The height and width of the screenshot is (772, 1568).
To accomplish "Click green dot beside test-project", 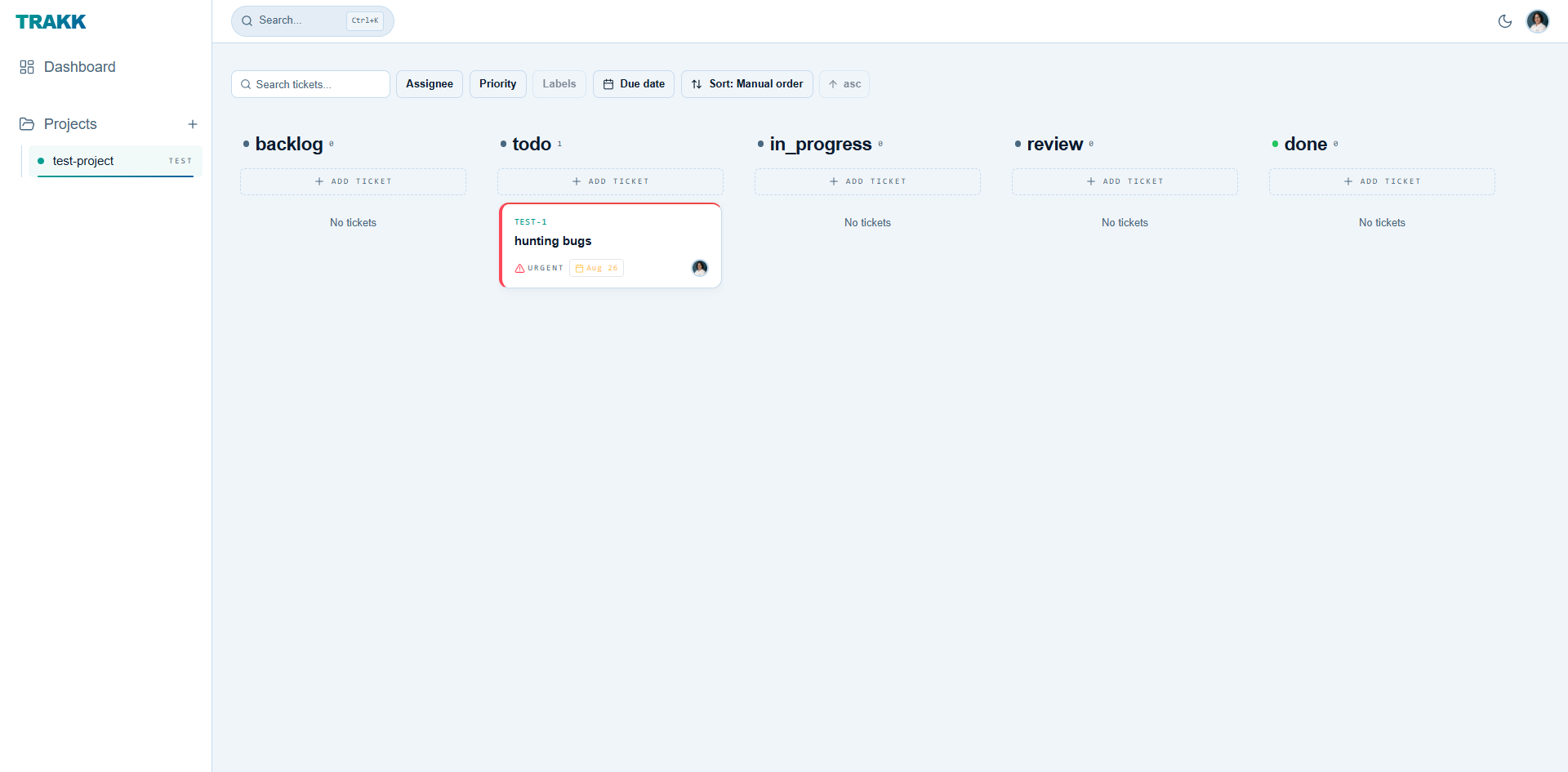I will (41, 161).
